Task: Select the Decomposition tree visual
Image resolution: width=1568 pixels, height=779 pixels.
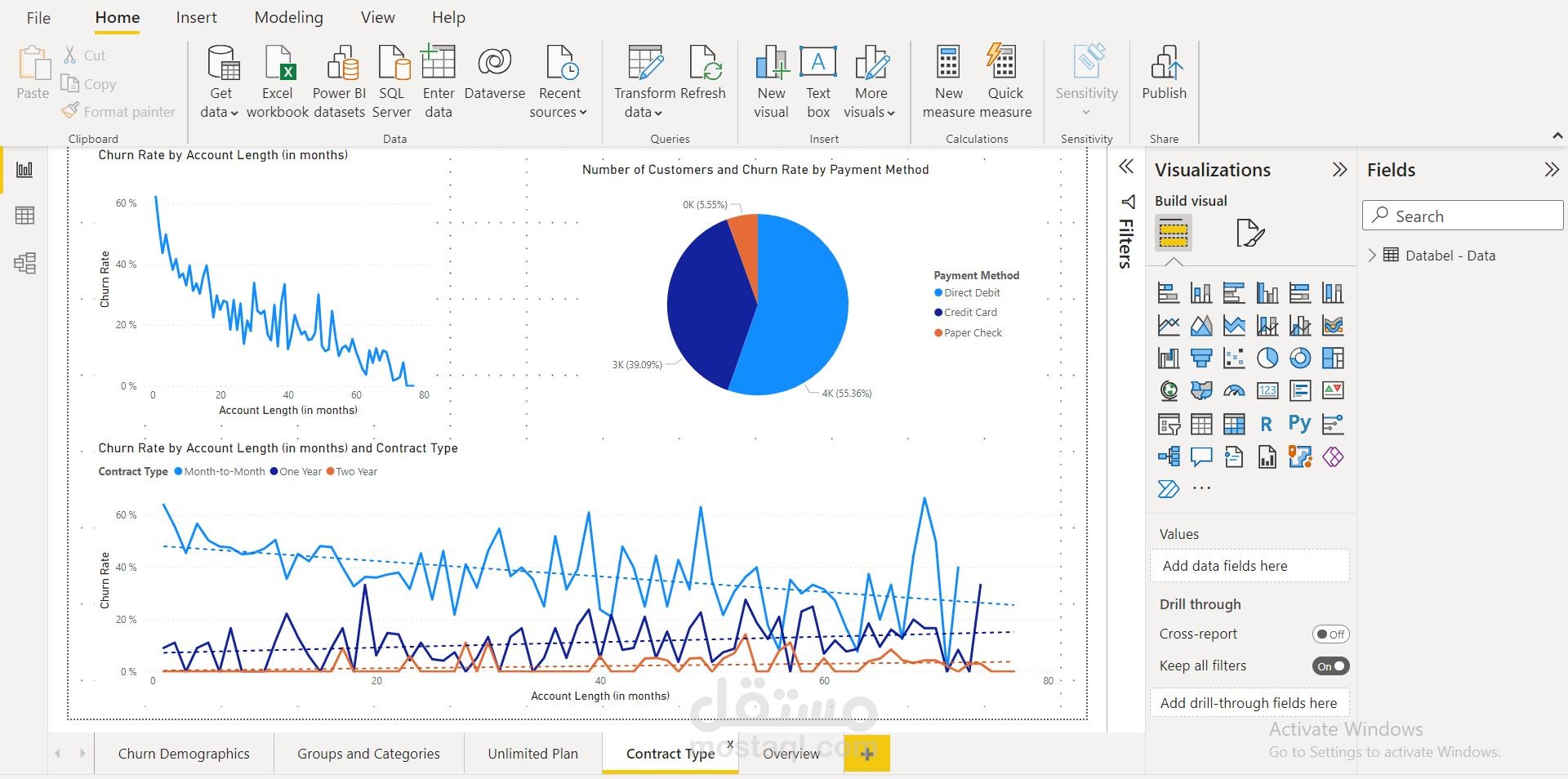Action: tap(1169, 456)
